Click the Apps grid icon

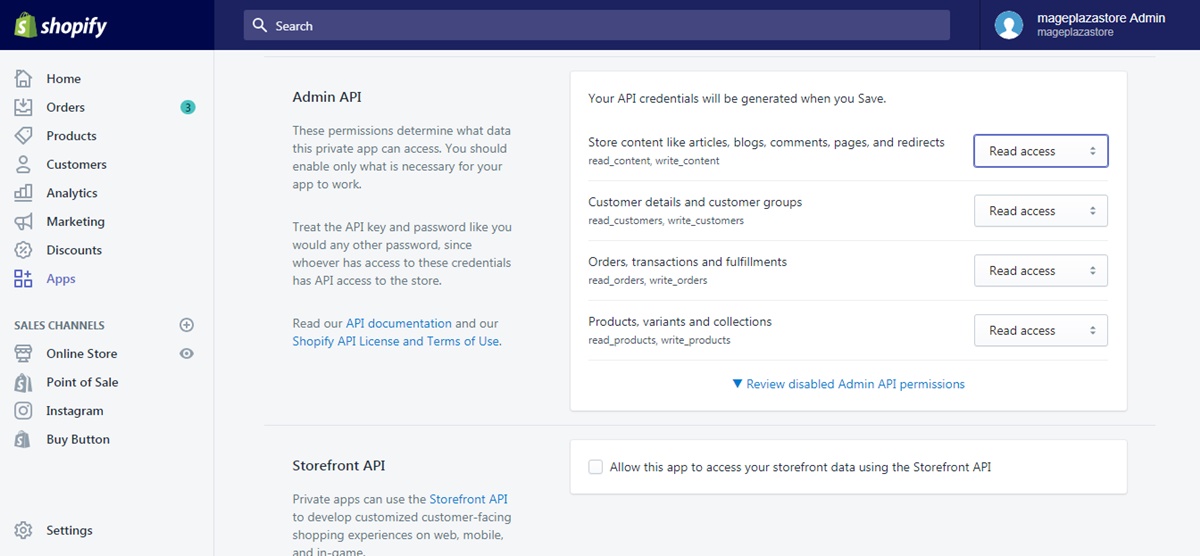(23, 279)
